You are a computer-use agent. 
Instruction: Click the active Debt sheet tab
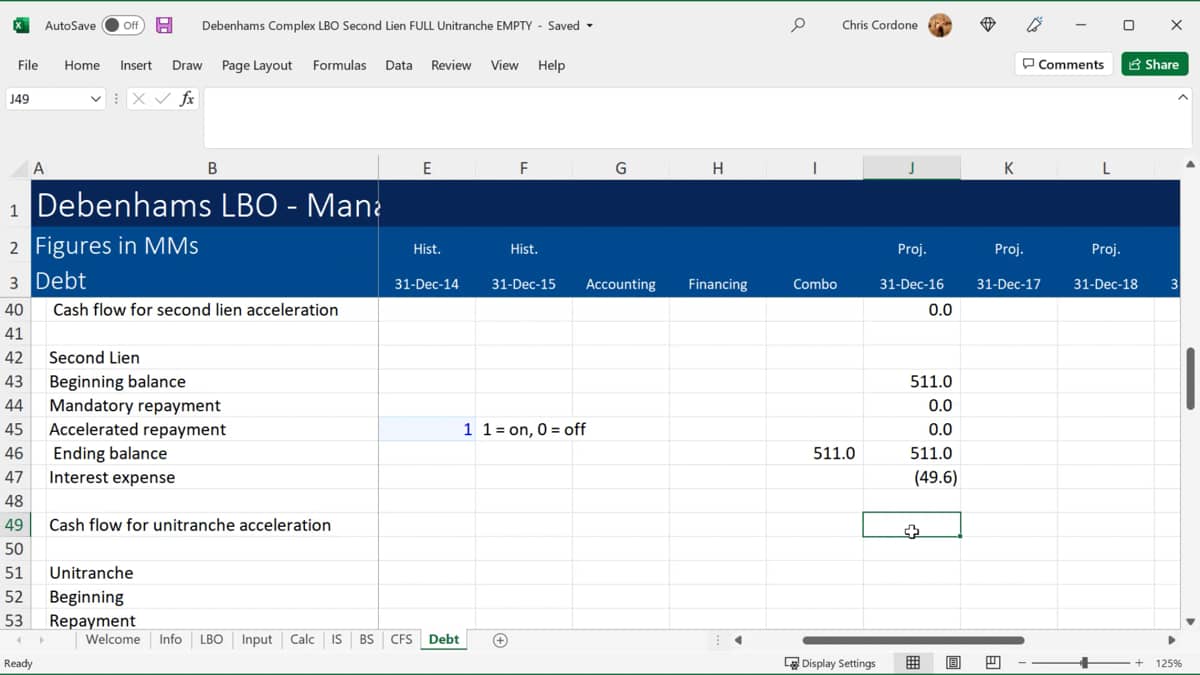point(444,639)
